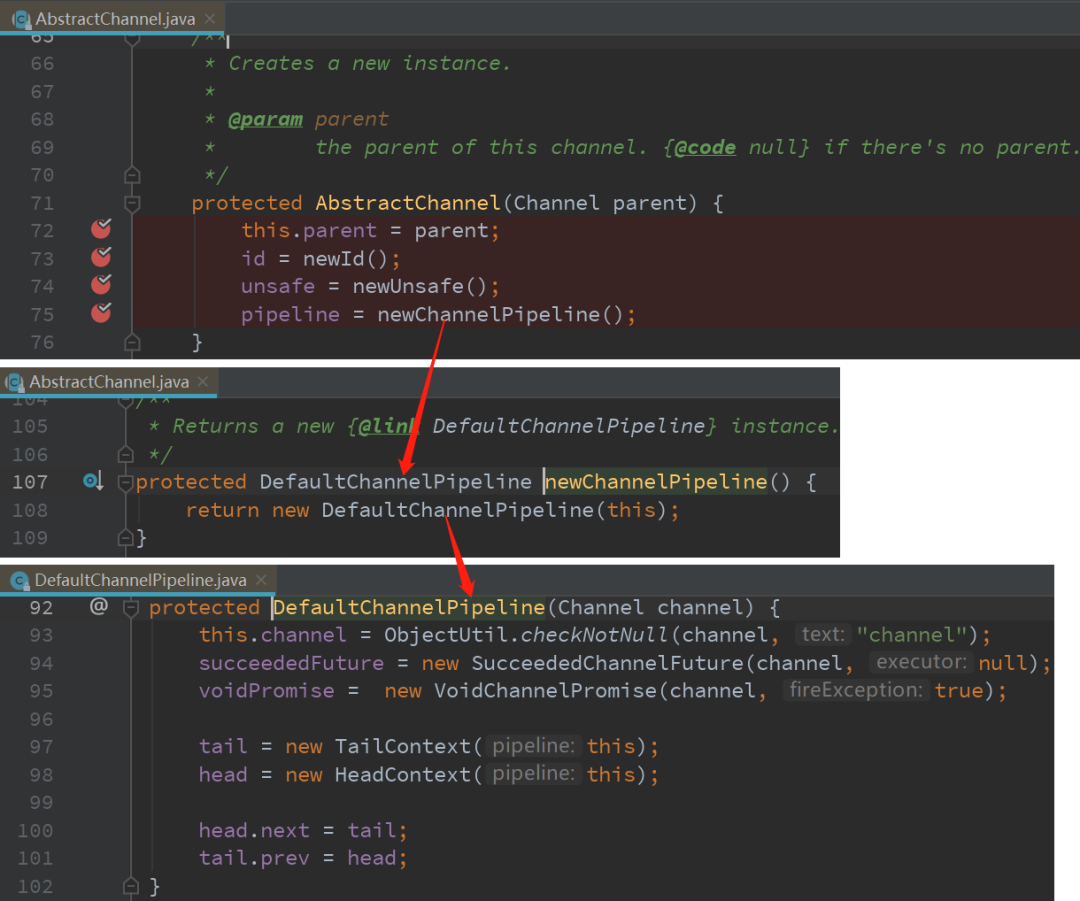
Task: Click this.parent on line 72
Action: [x=309, y=231]
